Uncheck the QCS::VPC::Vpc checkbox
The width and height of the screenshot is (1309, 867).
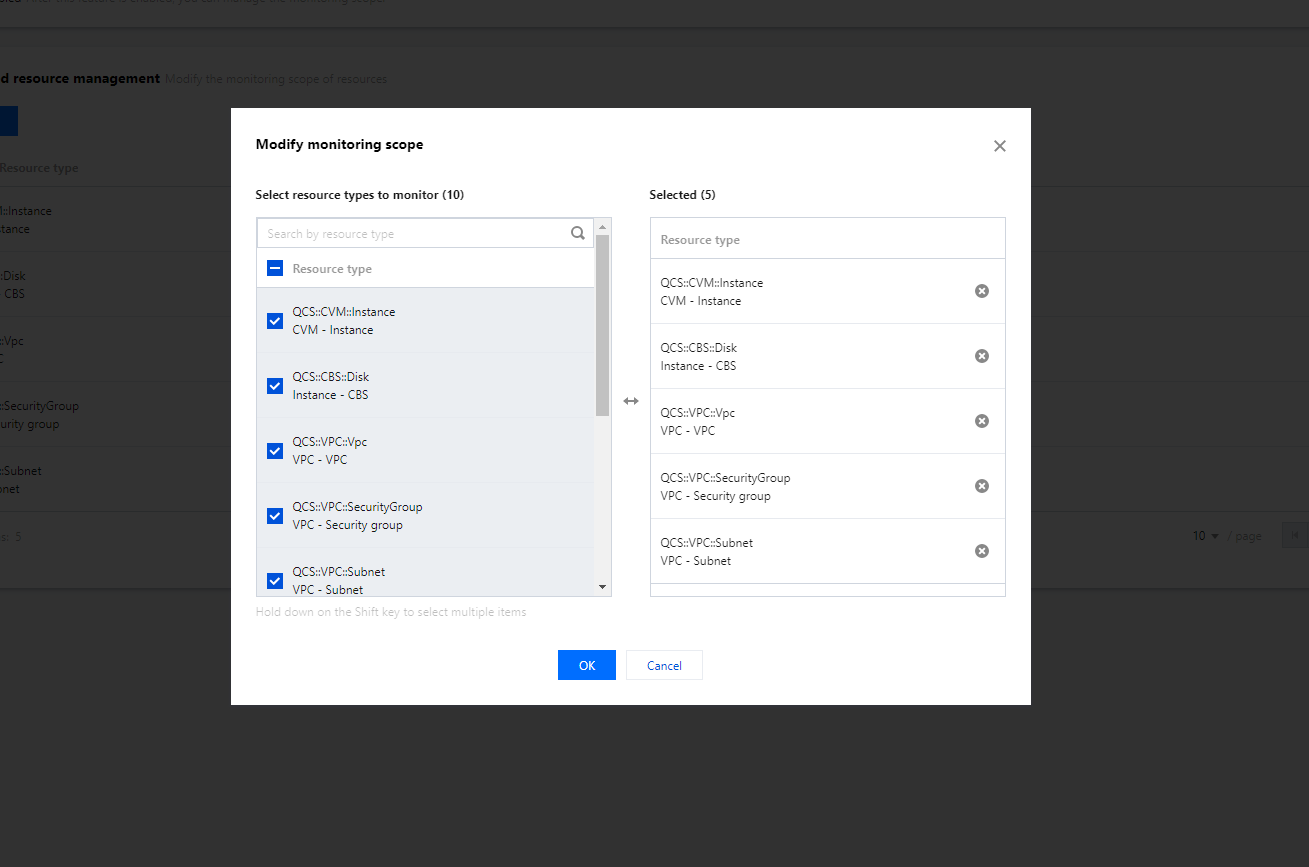[x=275, y=451]
